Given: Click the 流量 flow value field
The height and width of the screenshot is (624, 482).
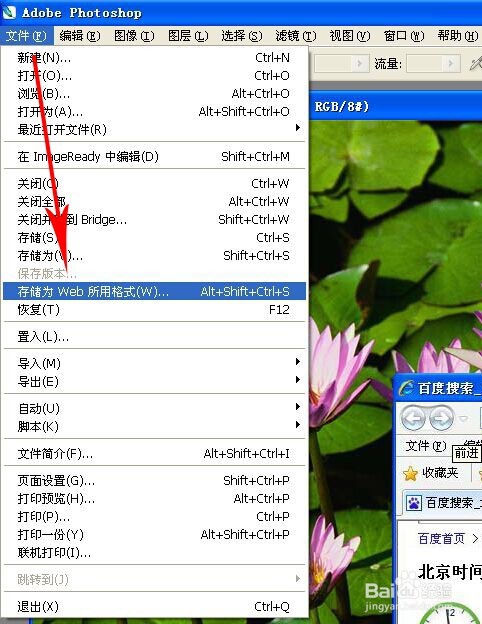Looking at the screenshot, I should [x=425, y=64].
